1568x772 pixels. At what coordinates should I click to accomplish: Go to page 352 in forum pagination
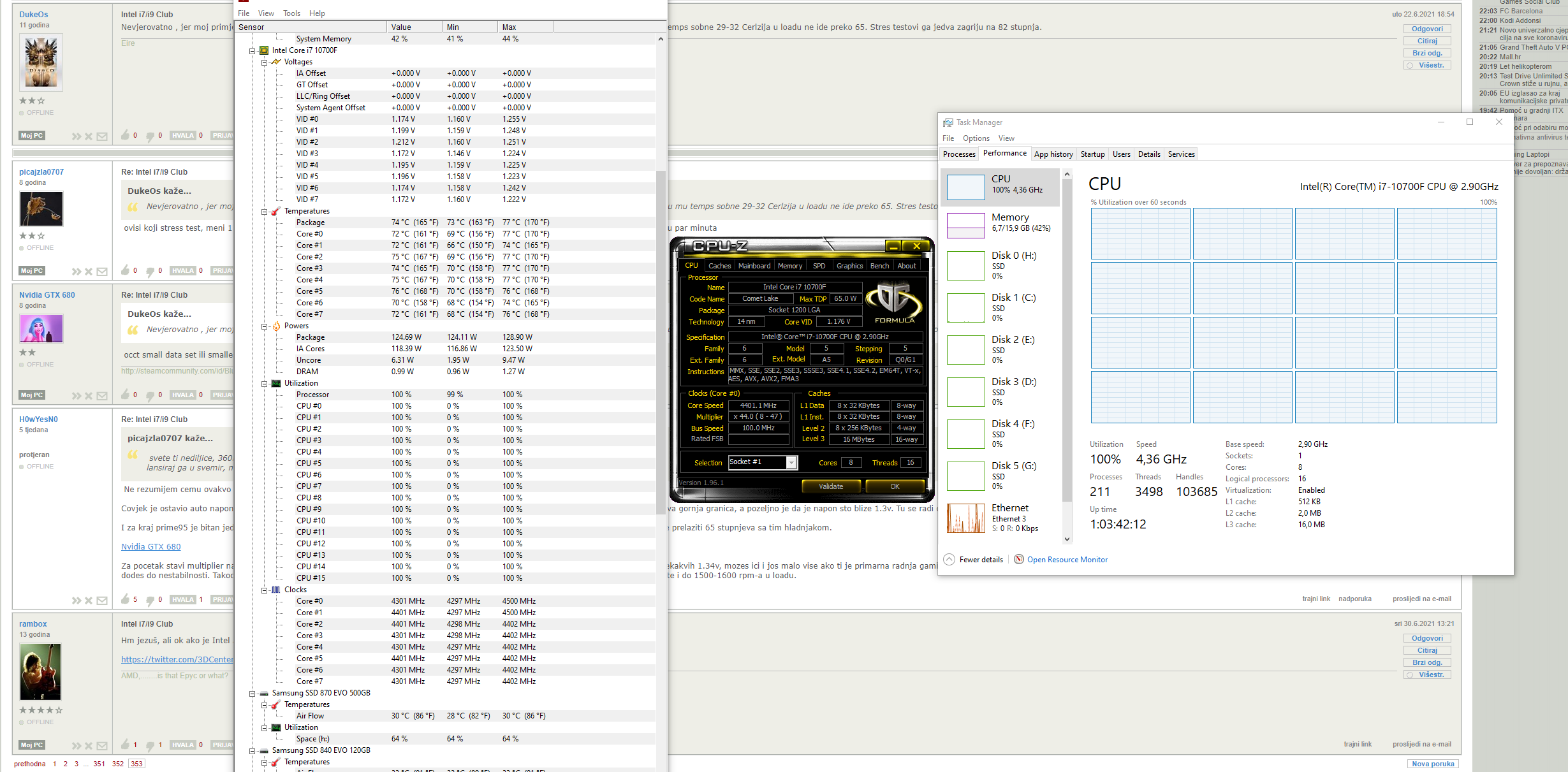(x=118, y=764)
